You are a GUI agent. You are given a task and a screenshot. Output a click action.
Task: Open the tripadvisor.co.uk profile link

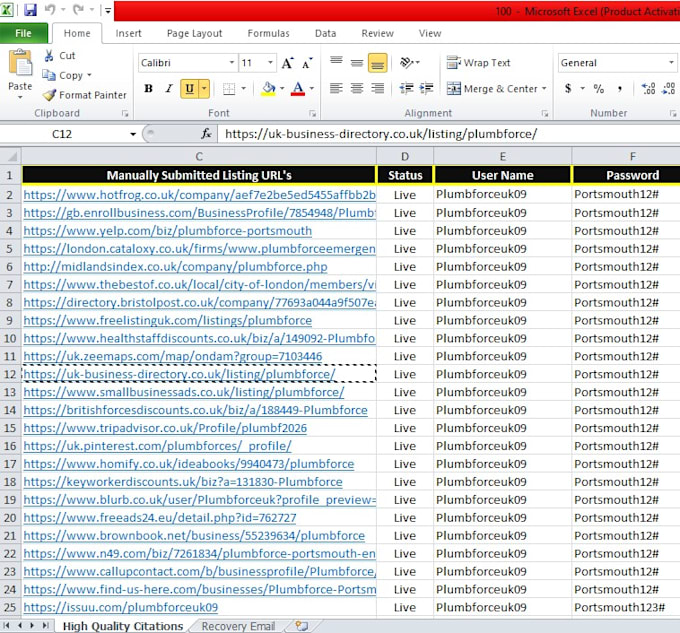pos(165,428)
